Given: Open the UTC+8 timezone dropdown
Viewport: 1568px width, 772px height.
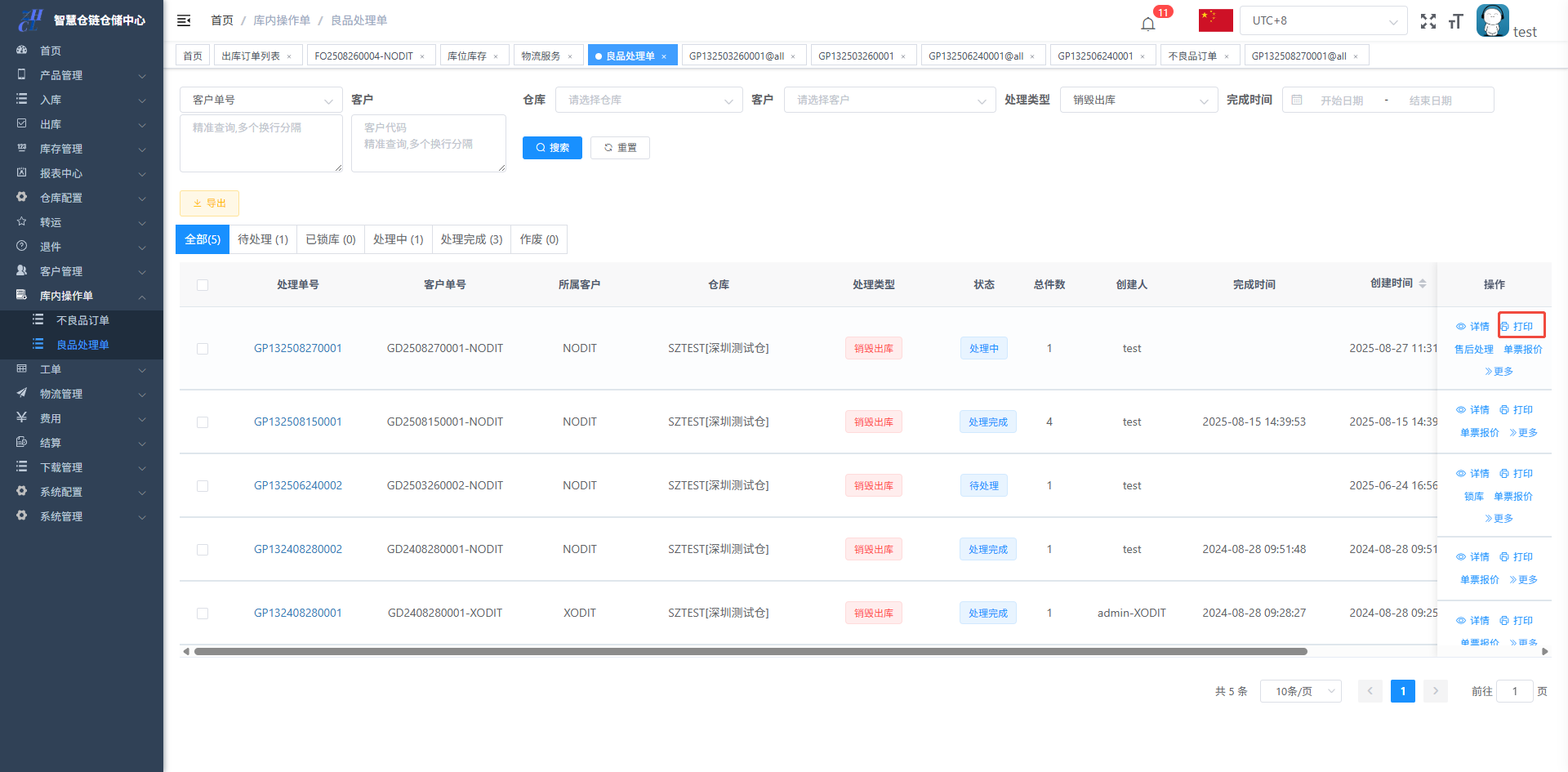Looking at the screenshot, I should 1322,20.
